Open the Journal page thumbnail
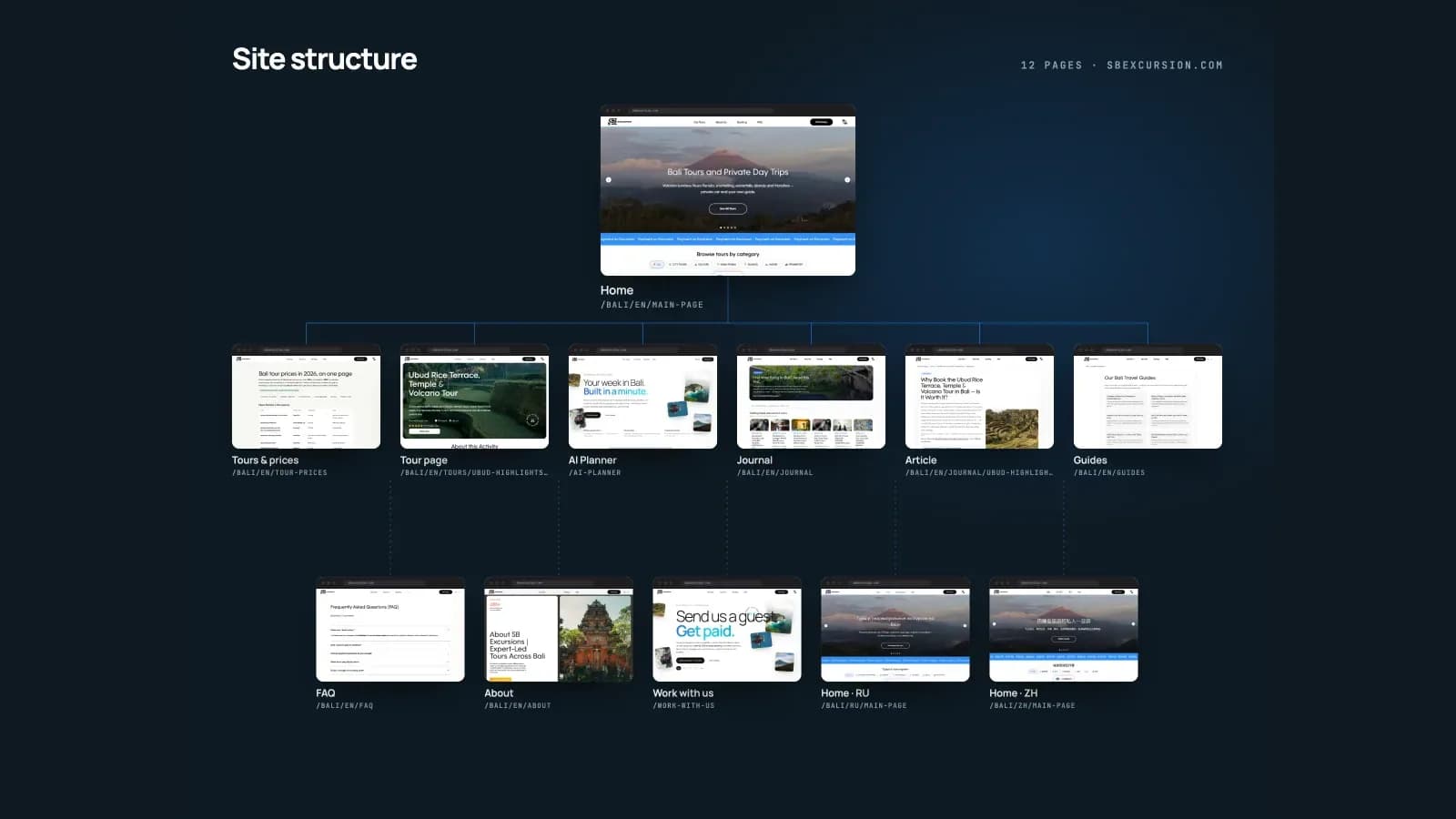 pos(811,396)
